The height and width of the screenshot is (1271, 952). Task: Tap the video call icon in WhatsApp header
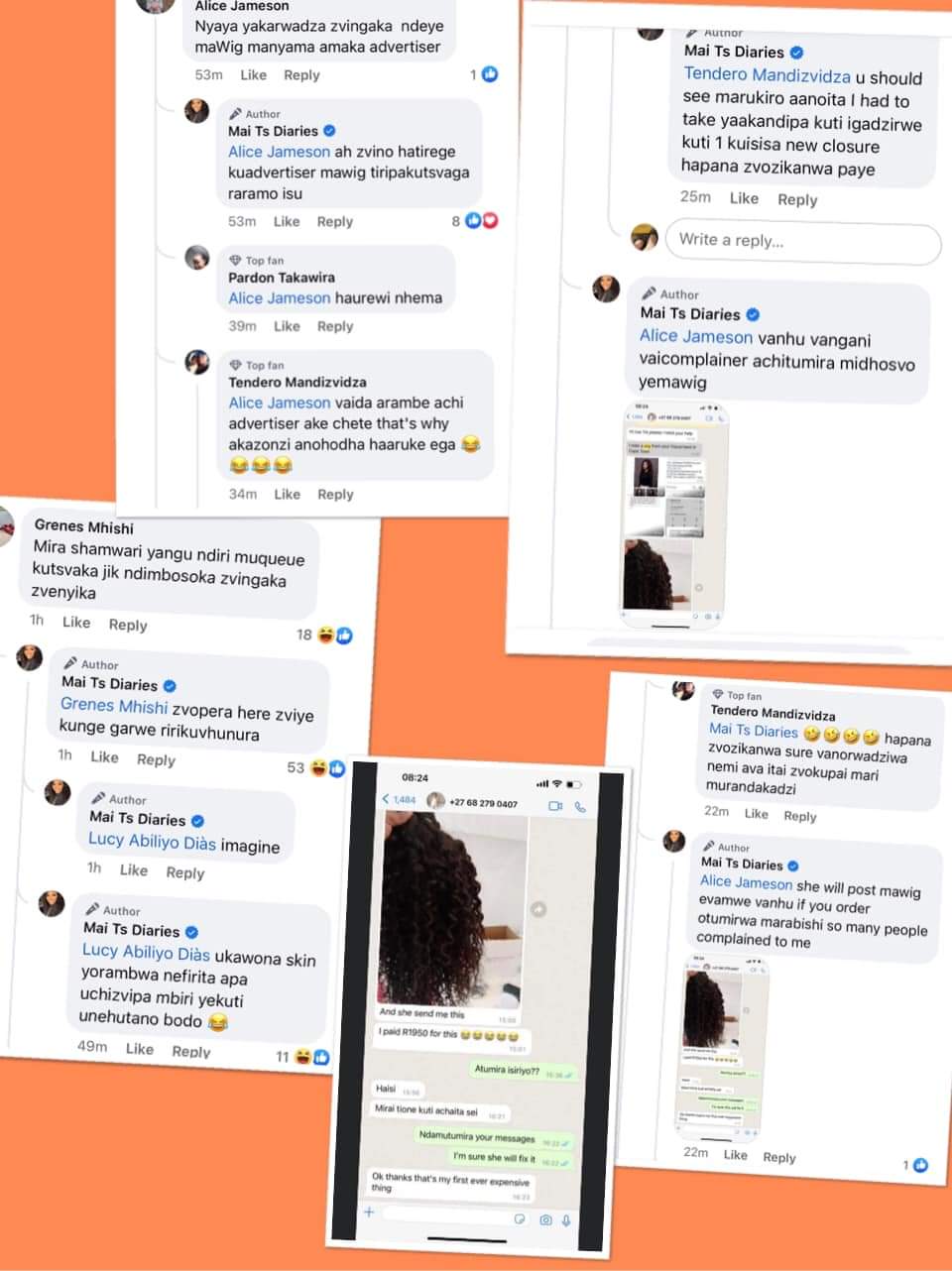coord(555,806)
